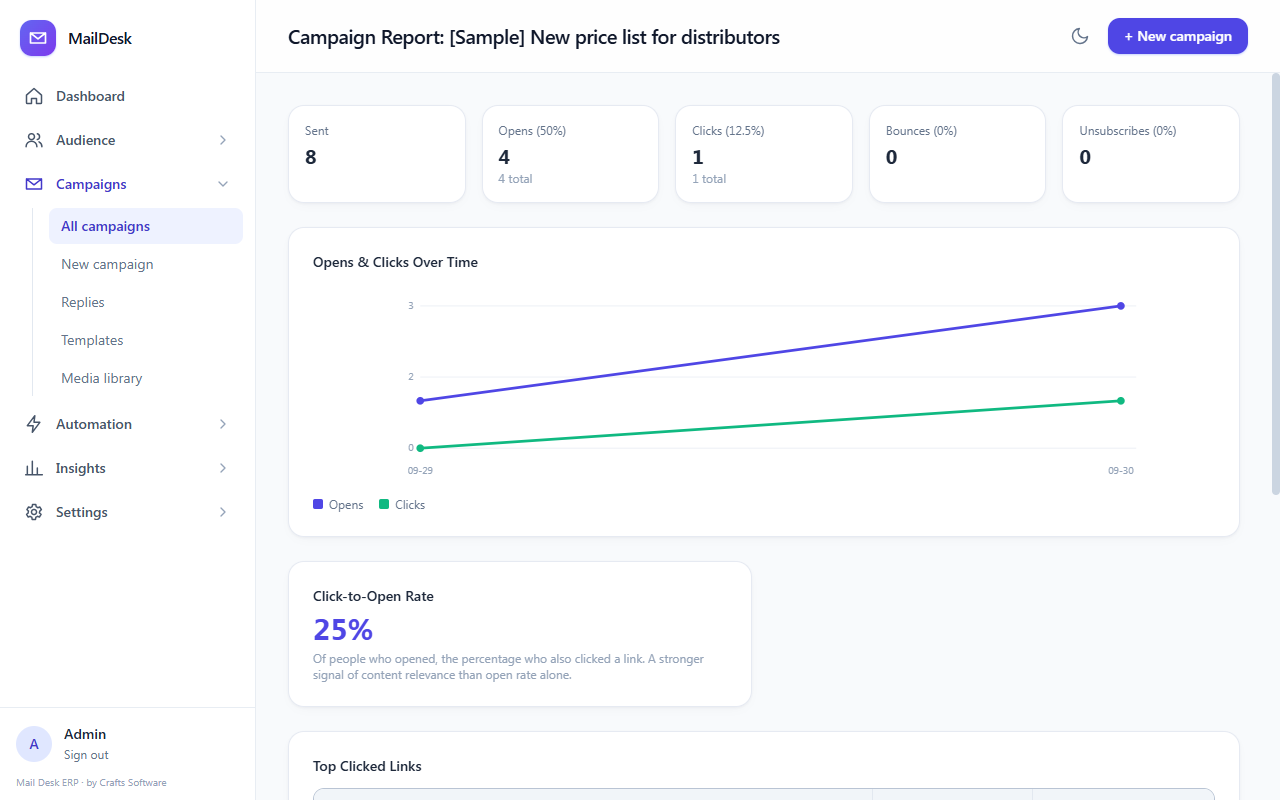
Task: Click the Clicks data point on 09-30
Action: [x=1121, y=401]
